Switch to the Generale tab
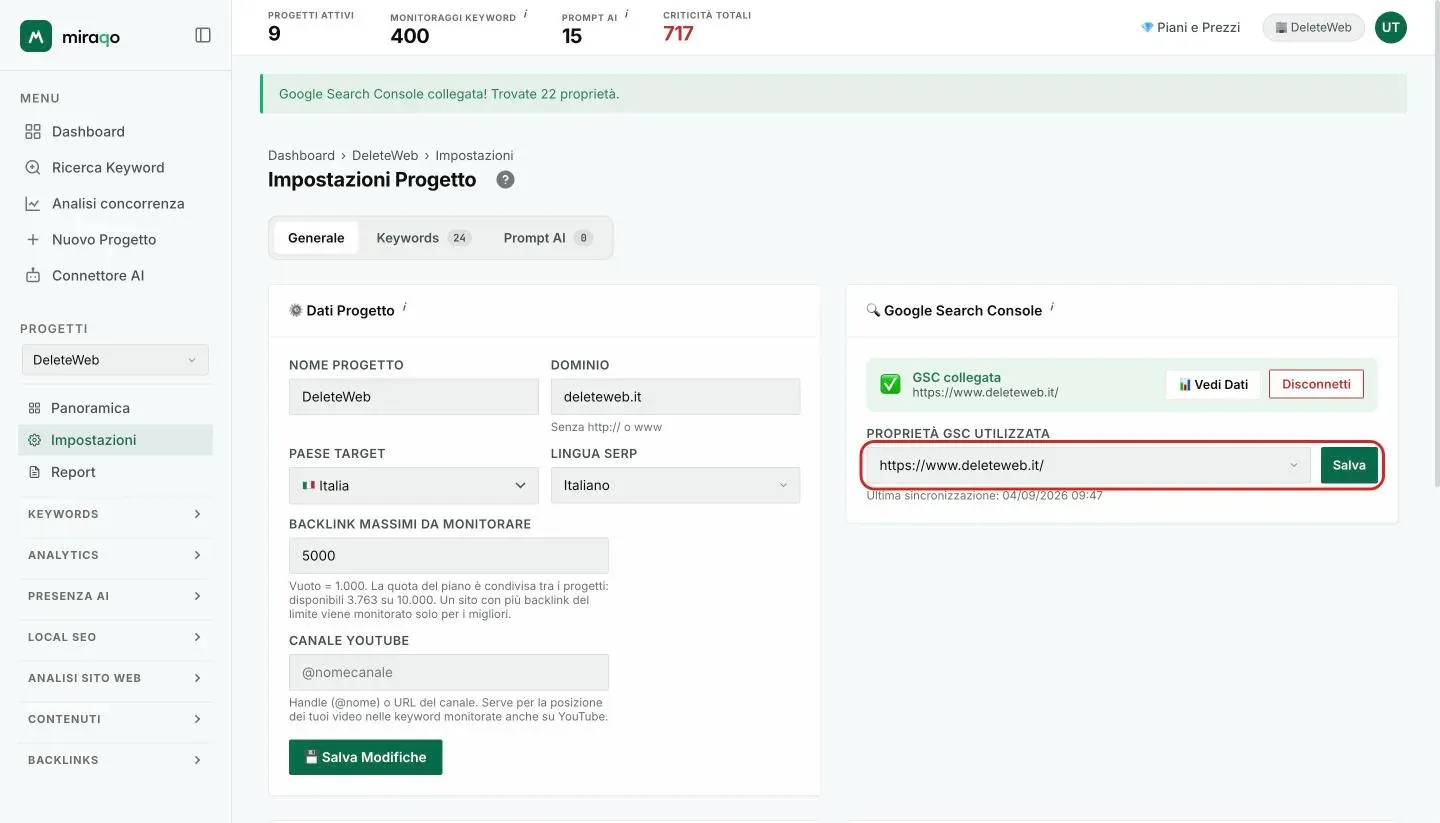 coord(316,238)
